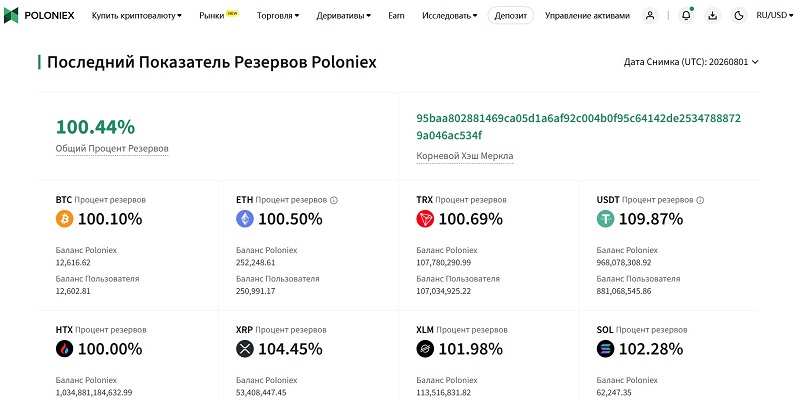This screenshot has height=401, width=800.
Task: Open the user account icon
Action: (x=650, y=15)
